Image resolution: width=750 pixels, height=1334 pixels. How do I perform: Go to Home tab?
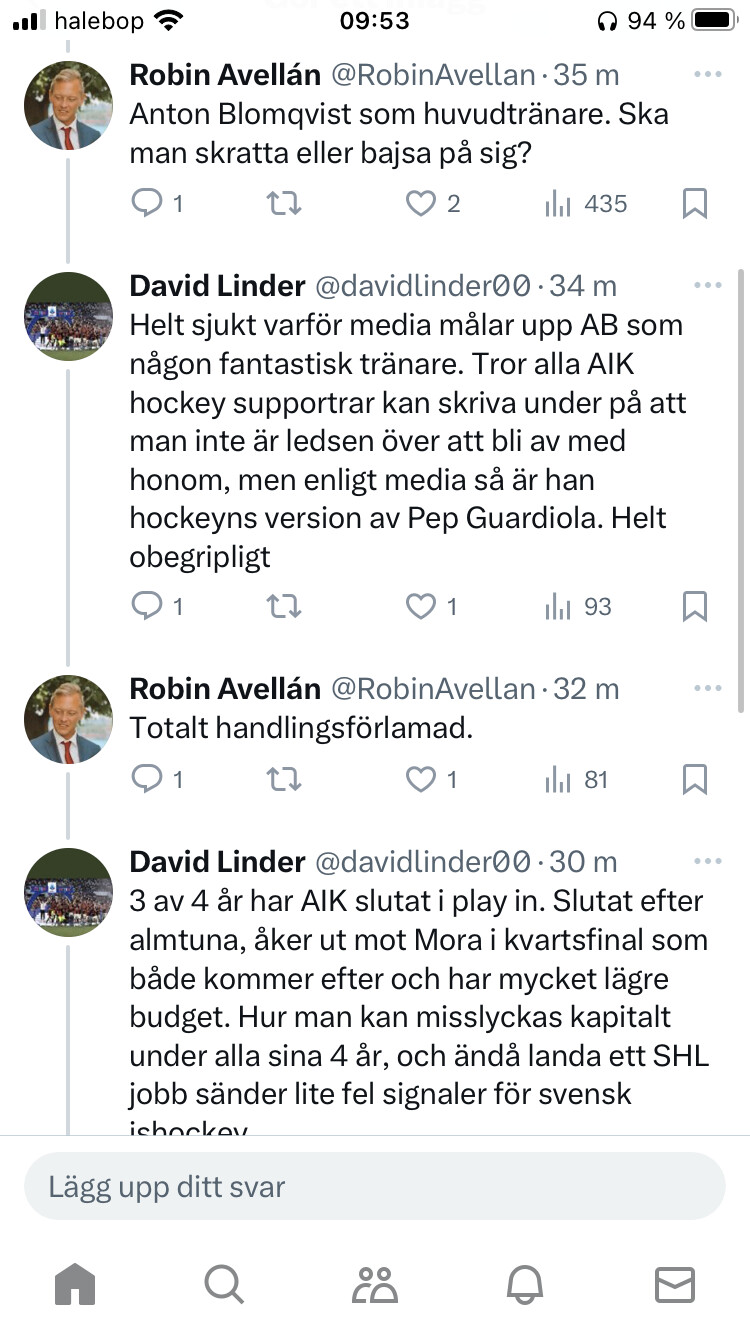click(75, 1285)
